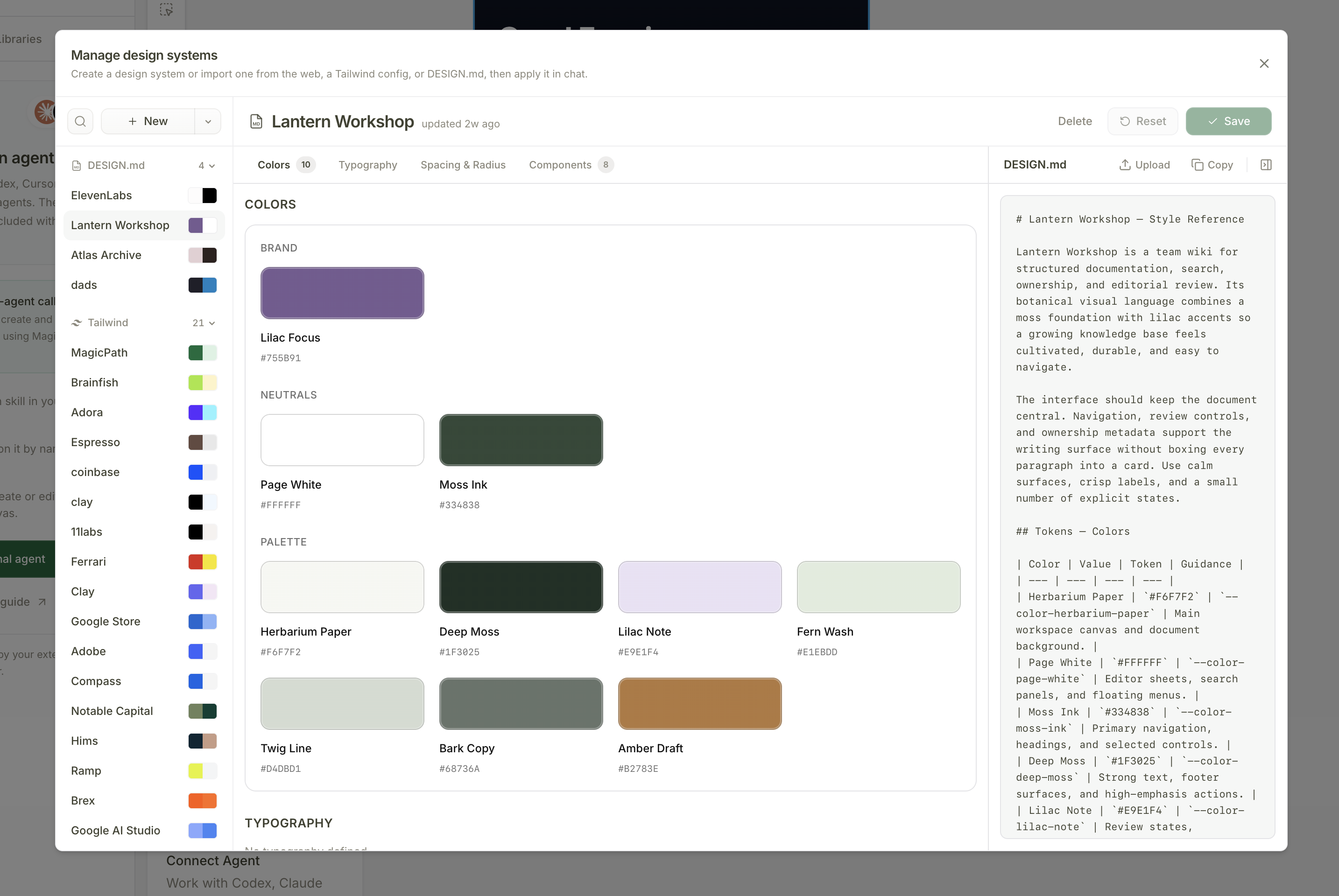Open the New design system dropdown arrow
This screenshot has width=1339, height=896.
click(208, 121)
